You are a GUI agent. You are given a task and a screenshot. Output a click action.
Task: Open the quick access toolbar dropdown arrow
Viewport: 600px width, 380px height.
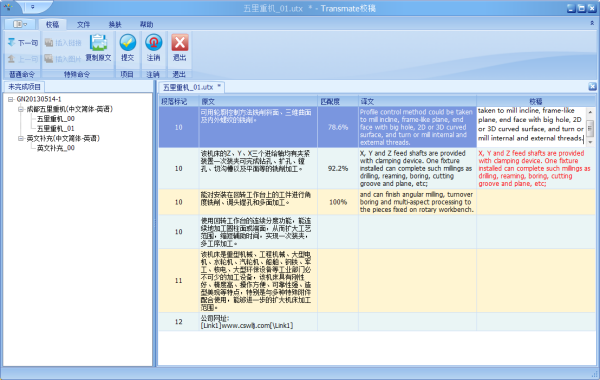point(33,7)
